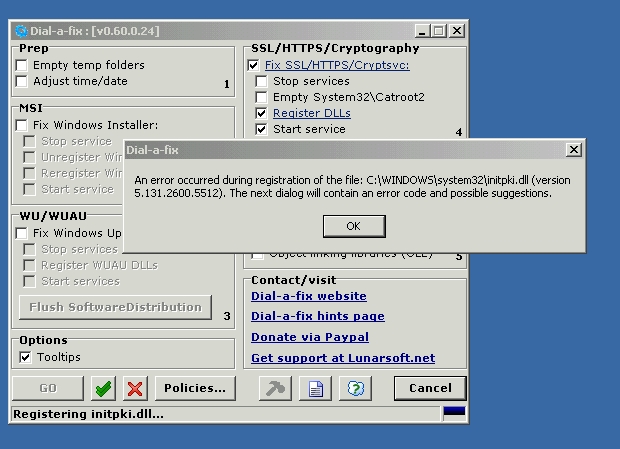The height and width of the screenshot is (449, 620).
Task: Click the red X uncheck-all icon
Action: (135, 389)
